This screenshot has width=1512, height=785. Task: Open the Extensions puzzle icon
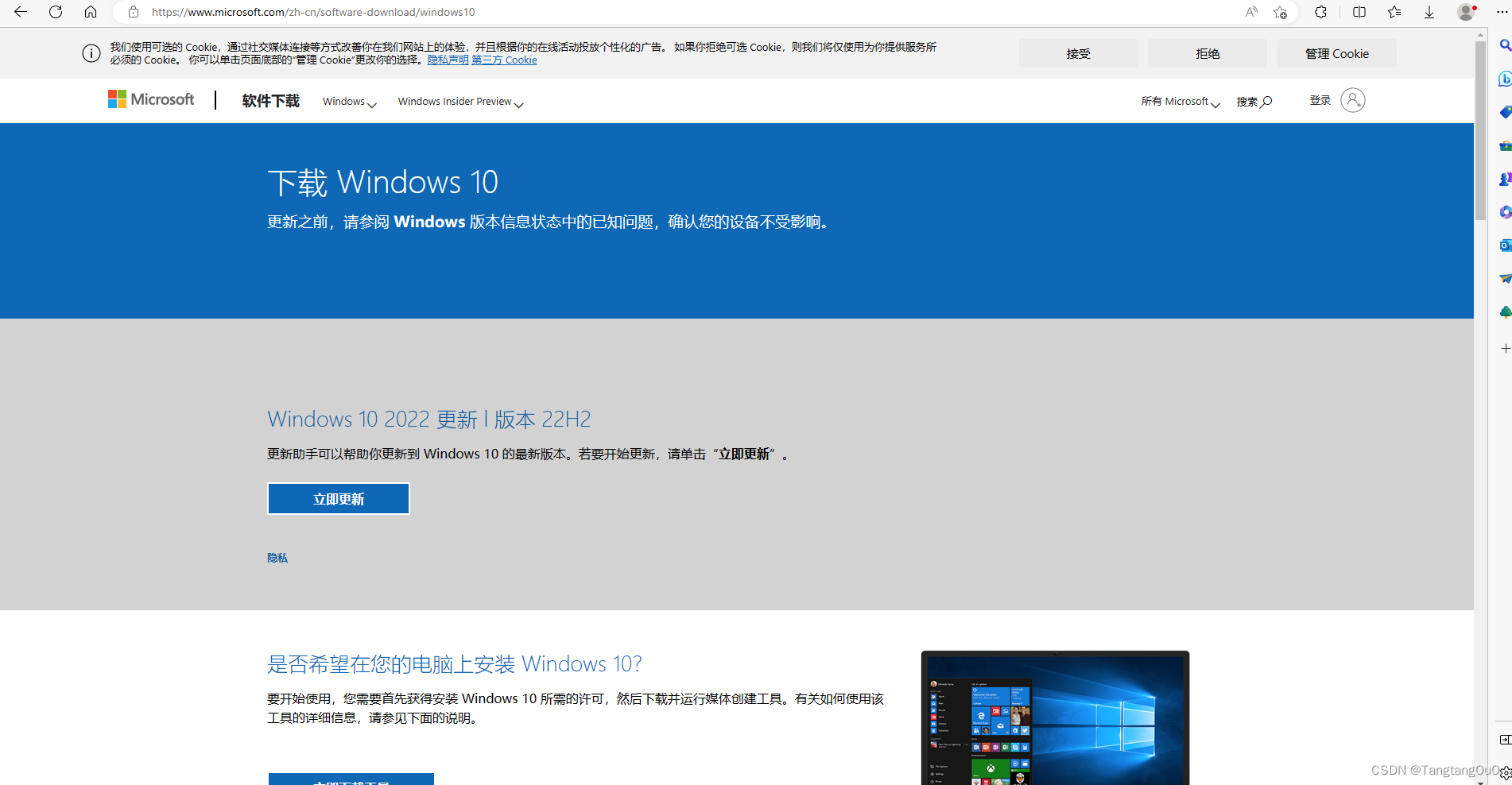point(1320,12)
